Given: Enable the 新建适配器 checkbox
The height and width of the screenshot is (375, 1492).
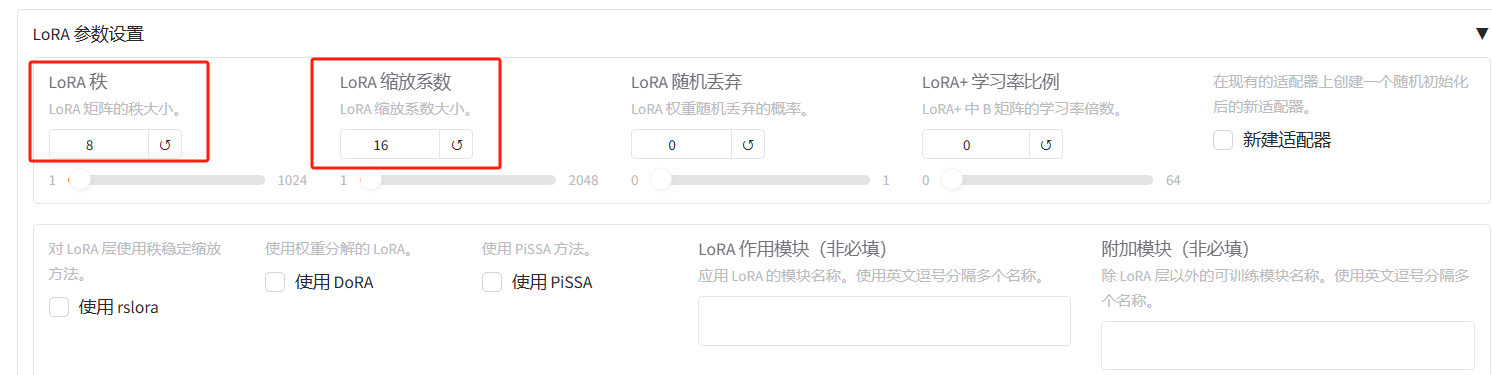Looking at the screenshot, I should click(1223, 140).
